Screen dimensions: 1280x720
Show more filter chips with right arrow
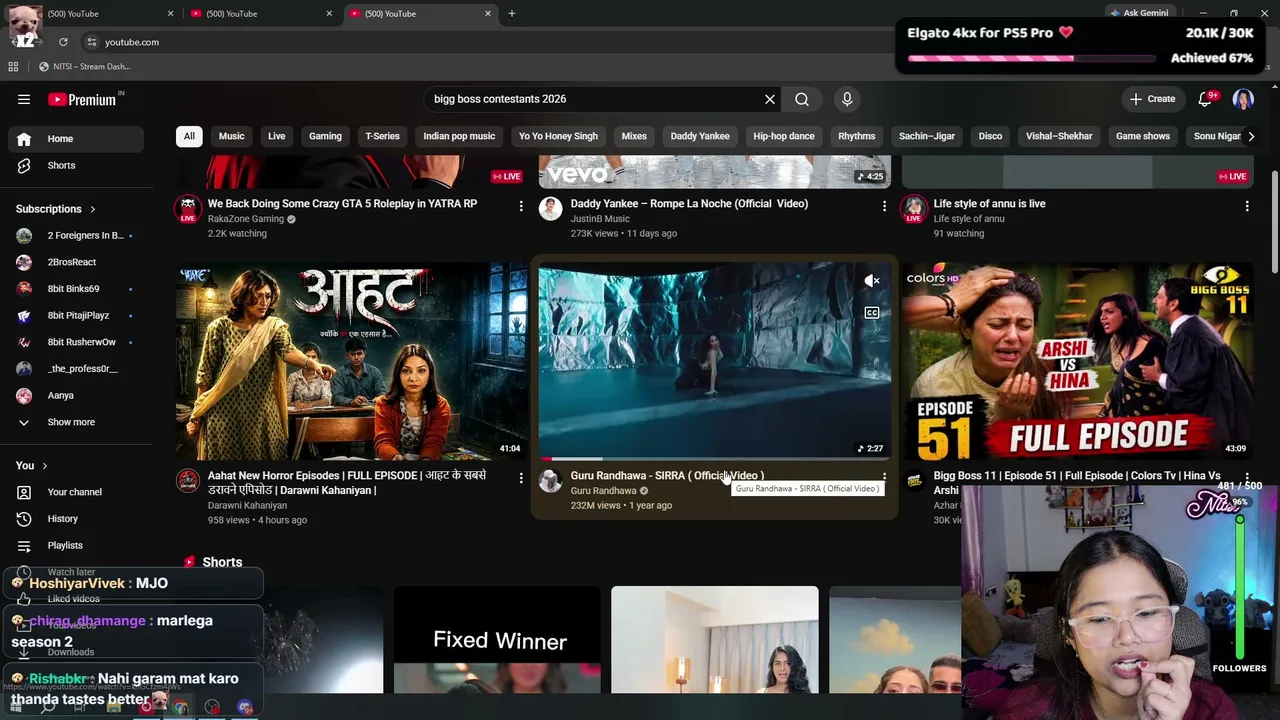[x=1250, y=136]
